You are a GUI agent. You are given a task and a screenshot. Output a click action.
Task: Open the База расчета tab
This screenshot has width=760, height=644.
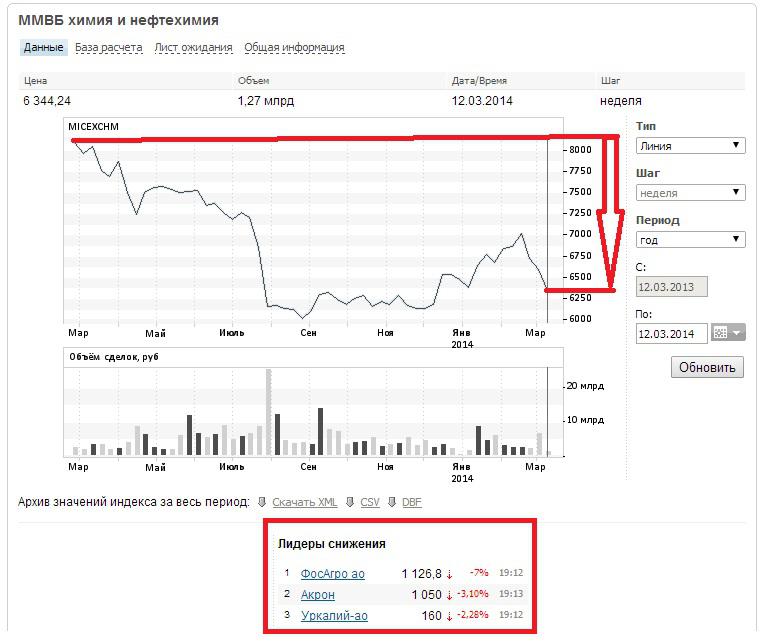coord(109,47)
